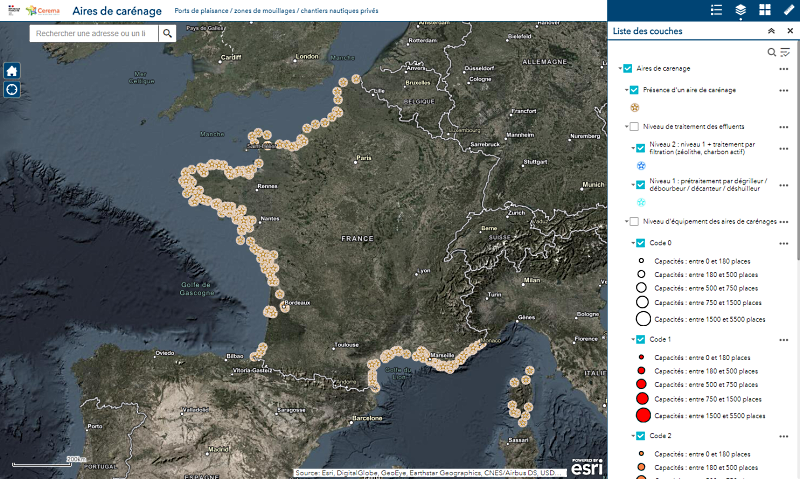The width and height of the screenshot is (800, 479).
Task: Toggle Niveau 2 filtration layer checkbox
Action: point(641,148)
